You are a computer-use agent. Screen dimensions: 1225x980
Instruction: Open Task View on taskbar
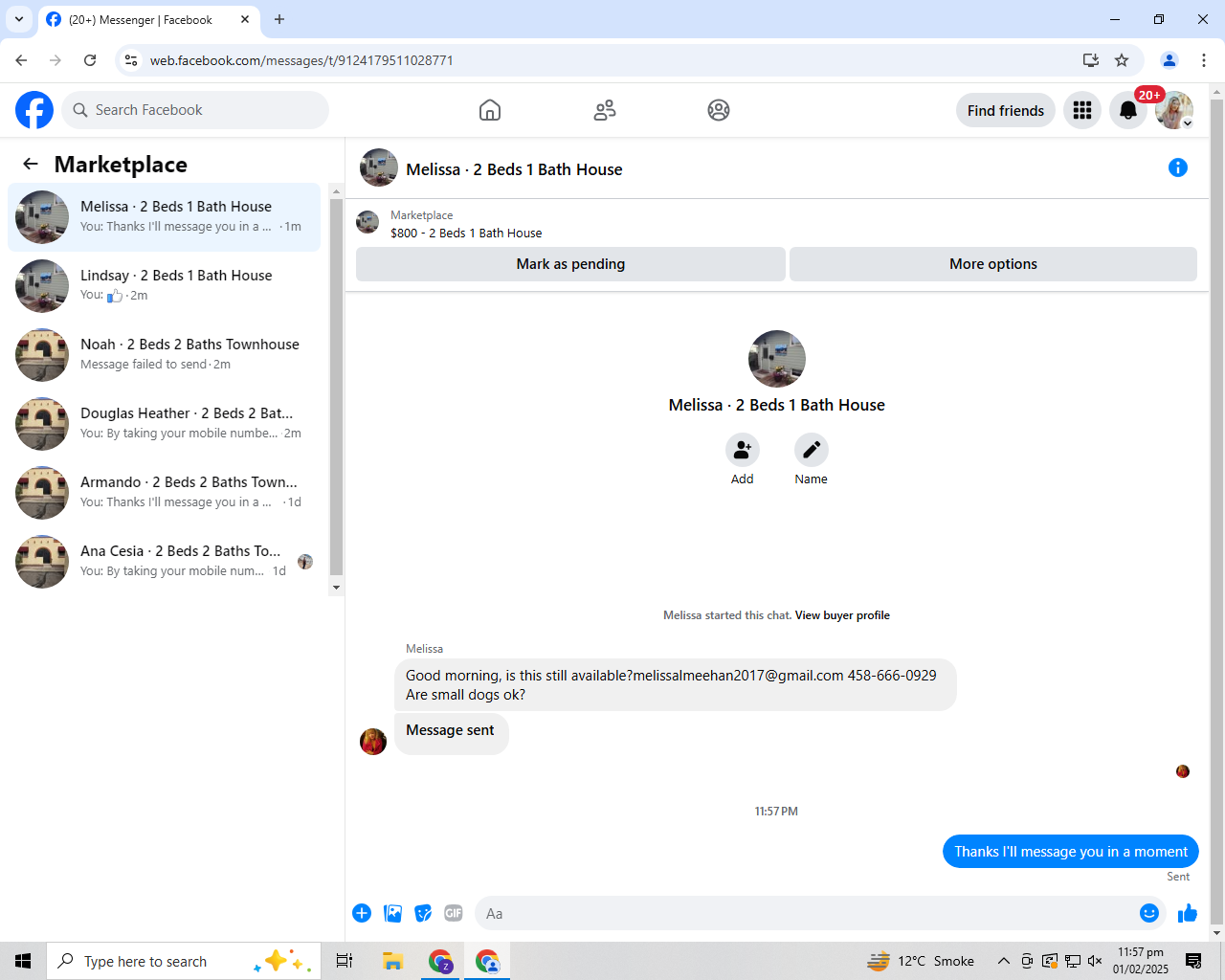tap(345, 961)
